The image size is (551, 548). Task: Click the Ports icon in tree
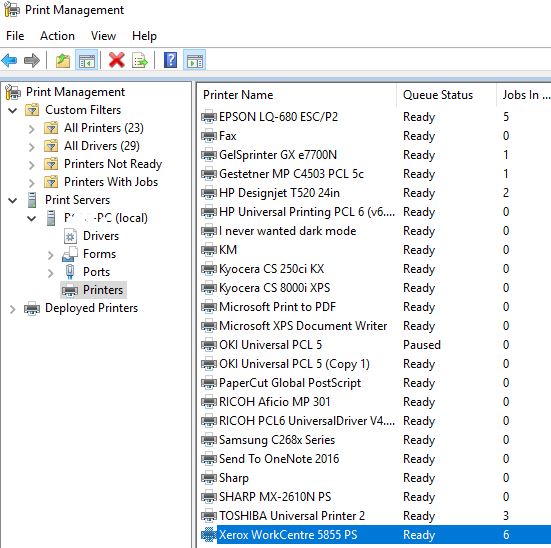tap(70, 272)
